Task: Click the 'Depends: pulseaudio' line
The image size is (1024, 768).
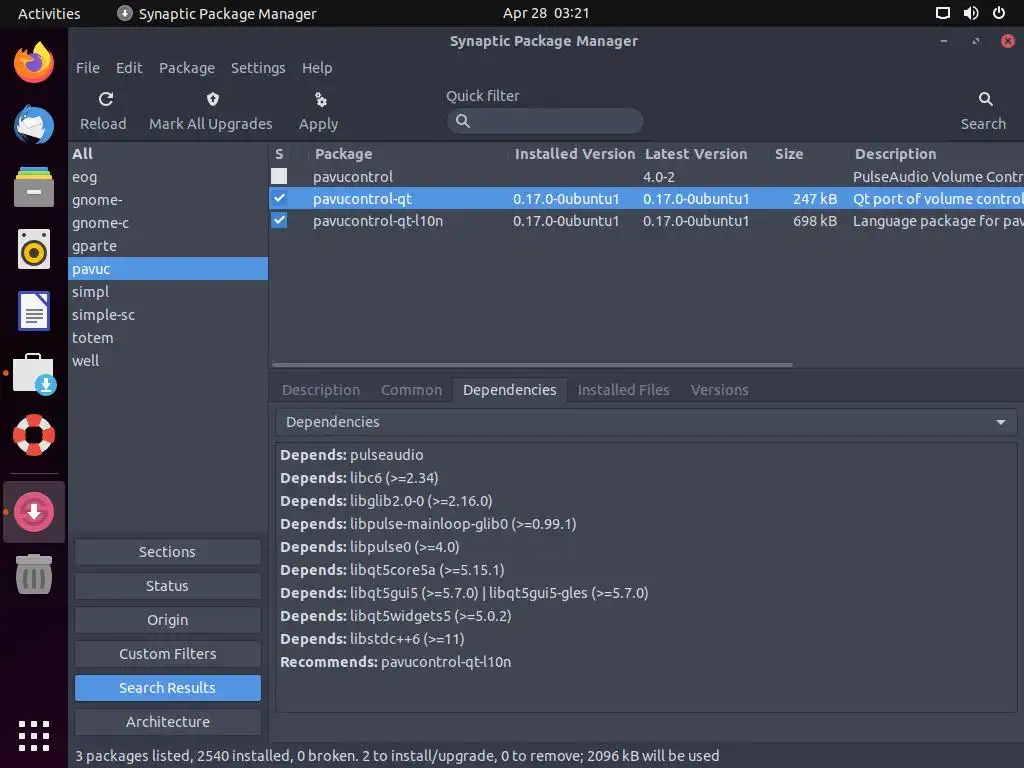Action: pos(351,455)
